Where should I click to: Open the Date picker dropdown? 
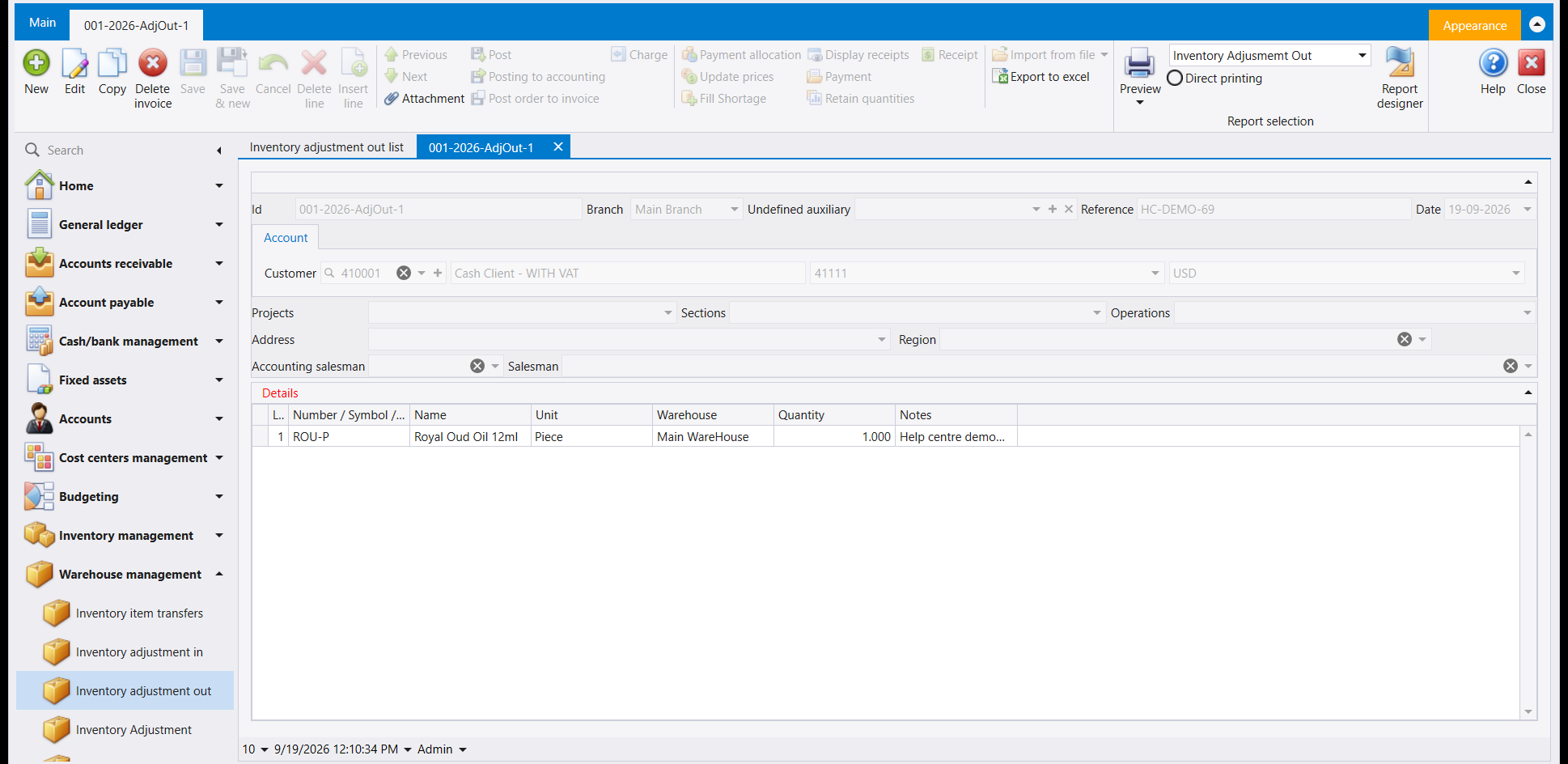coord(1528,210)
